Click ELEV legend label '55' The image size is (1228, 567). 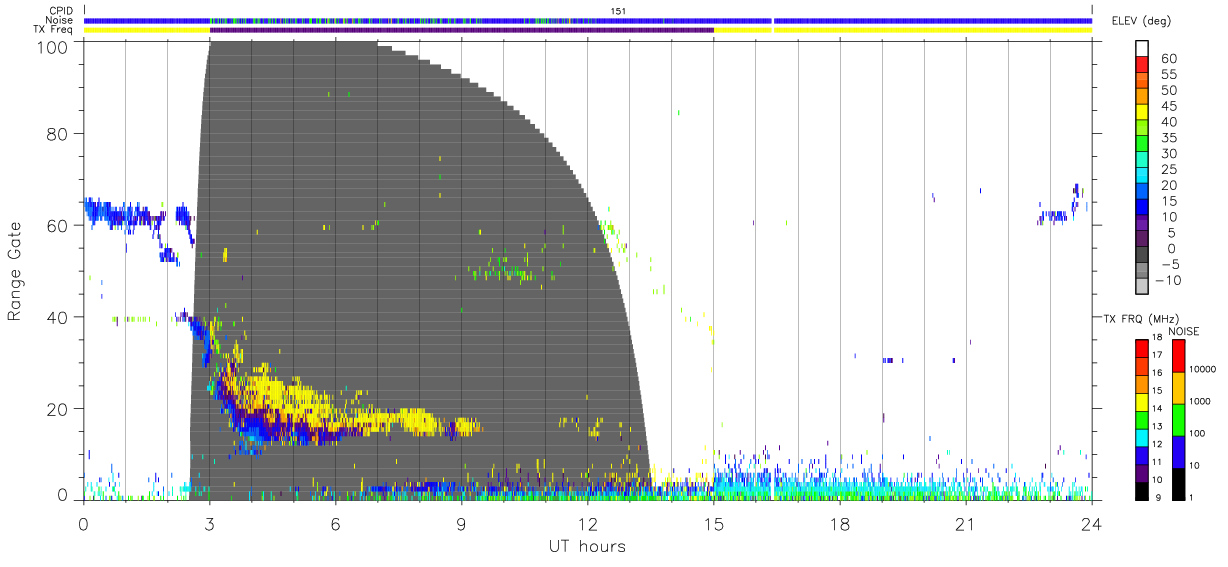tap(1169, 75)
